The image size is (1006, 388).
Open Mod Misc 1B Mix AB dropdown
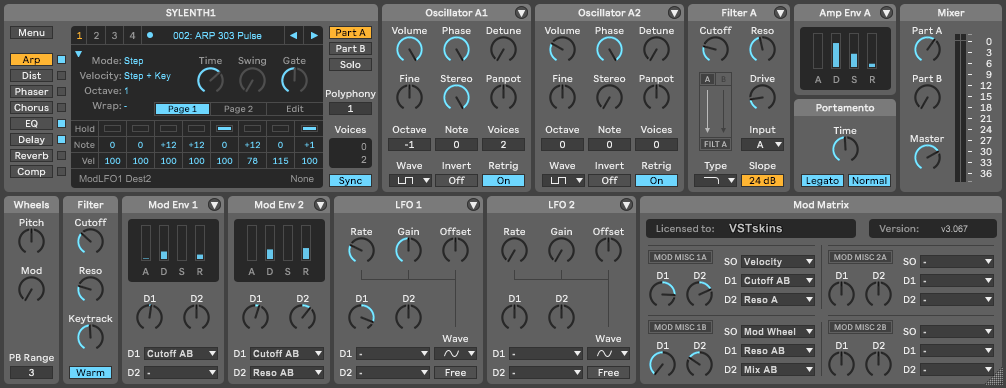[x=778, y=369]
